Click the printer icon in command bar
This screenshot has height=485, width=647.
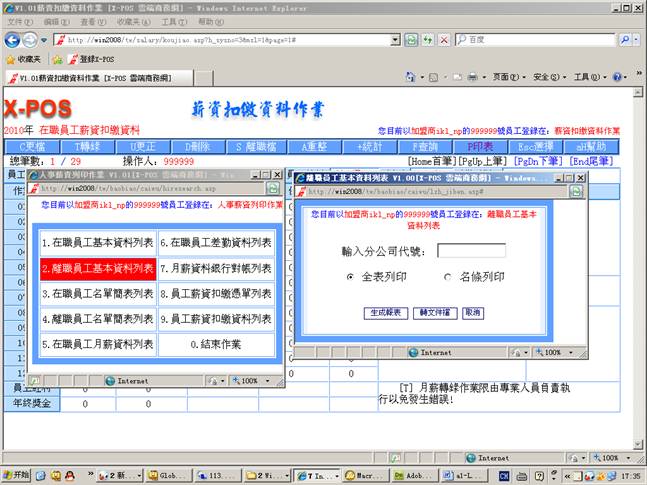click(x=472, y=77)
